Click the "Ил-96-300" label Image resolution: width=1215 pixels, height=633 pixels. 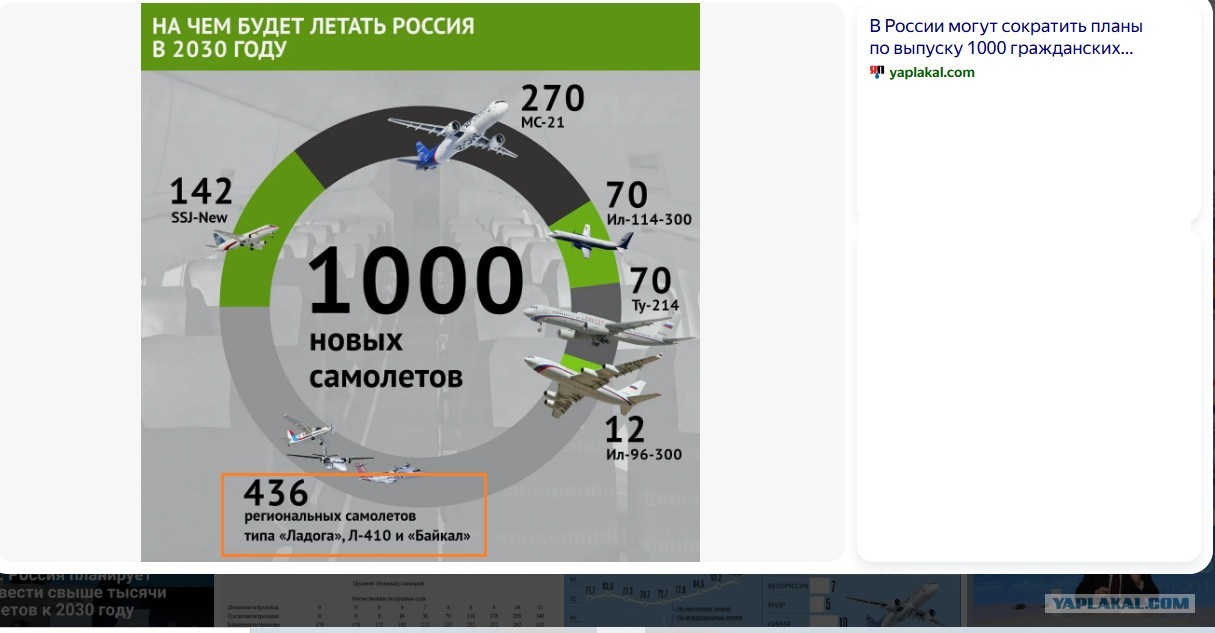[x=644, y=455]
